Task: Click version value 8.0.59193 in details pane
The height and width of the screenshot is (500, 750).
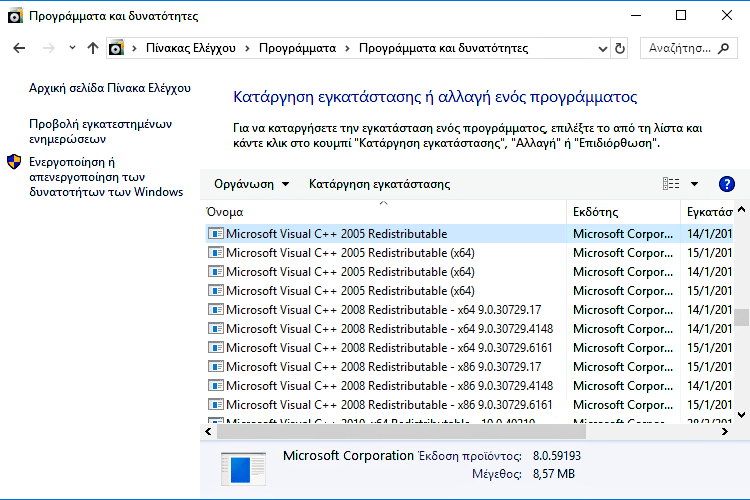Action: [x=557, y=456]
